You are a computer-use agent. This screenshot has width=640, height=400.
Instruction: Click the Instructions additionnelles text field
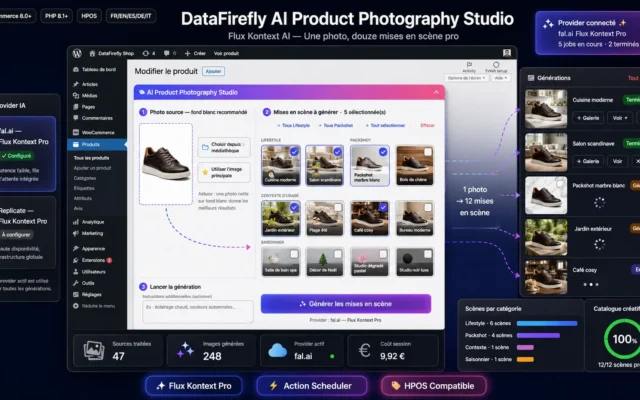(198, 311)
